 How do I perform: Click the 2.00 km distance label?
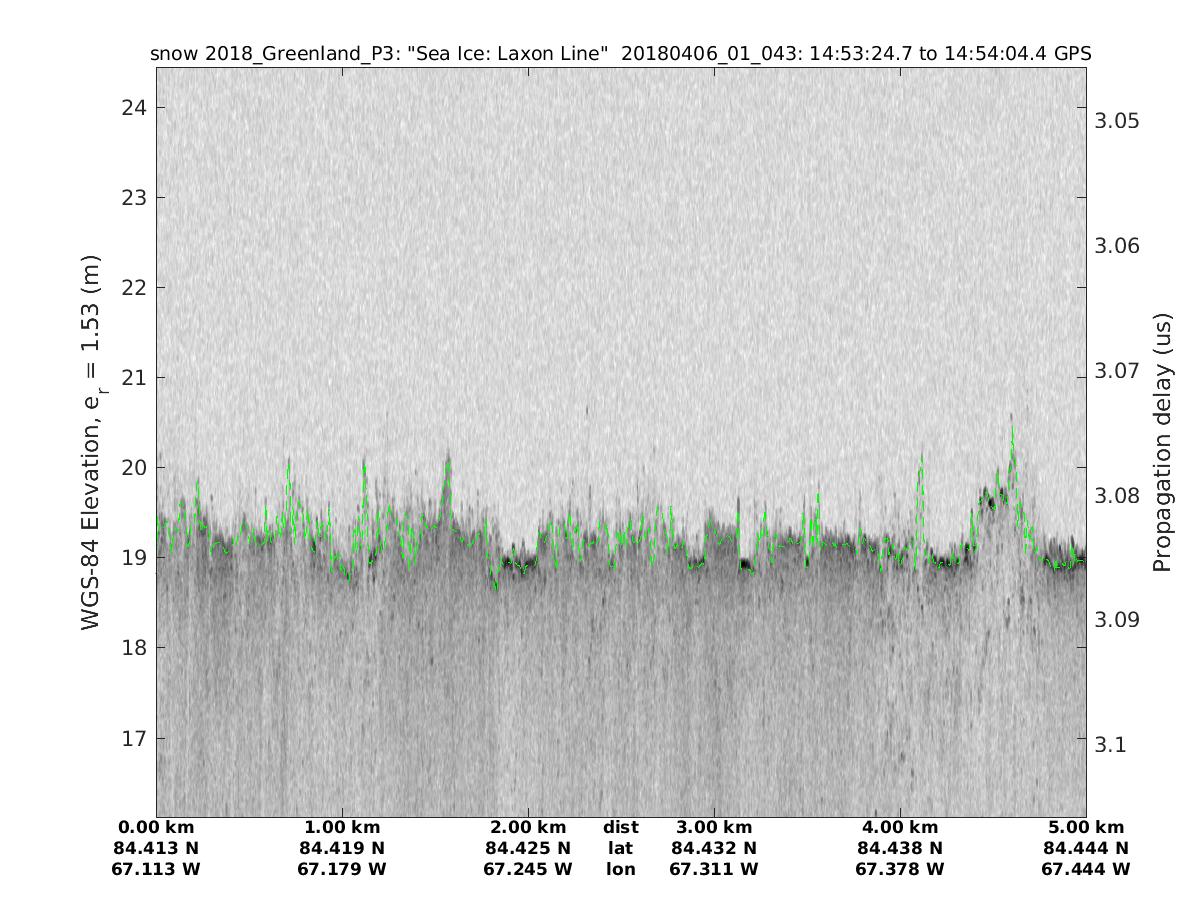coord(528,828)
